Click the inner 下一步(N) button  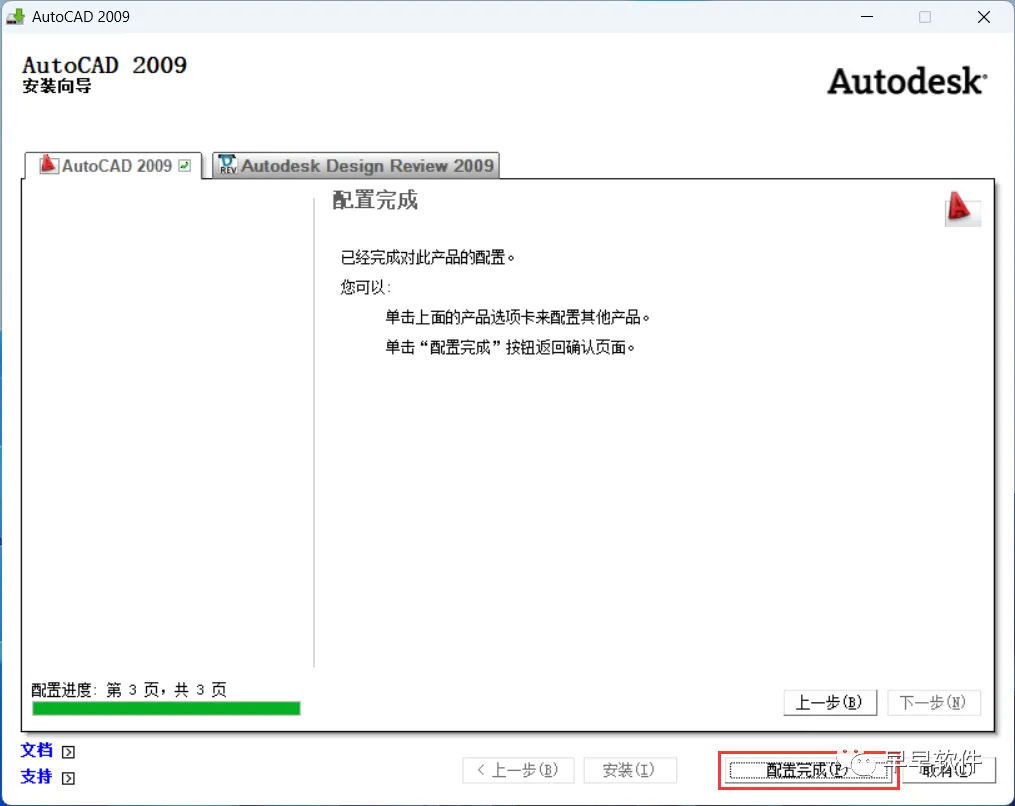pyautogui.click(x=933, y=702)
